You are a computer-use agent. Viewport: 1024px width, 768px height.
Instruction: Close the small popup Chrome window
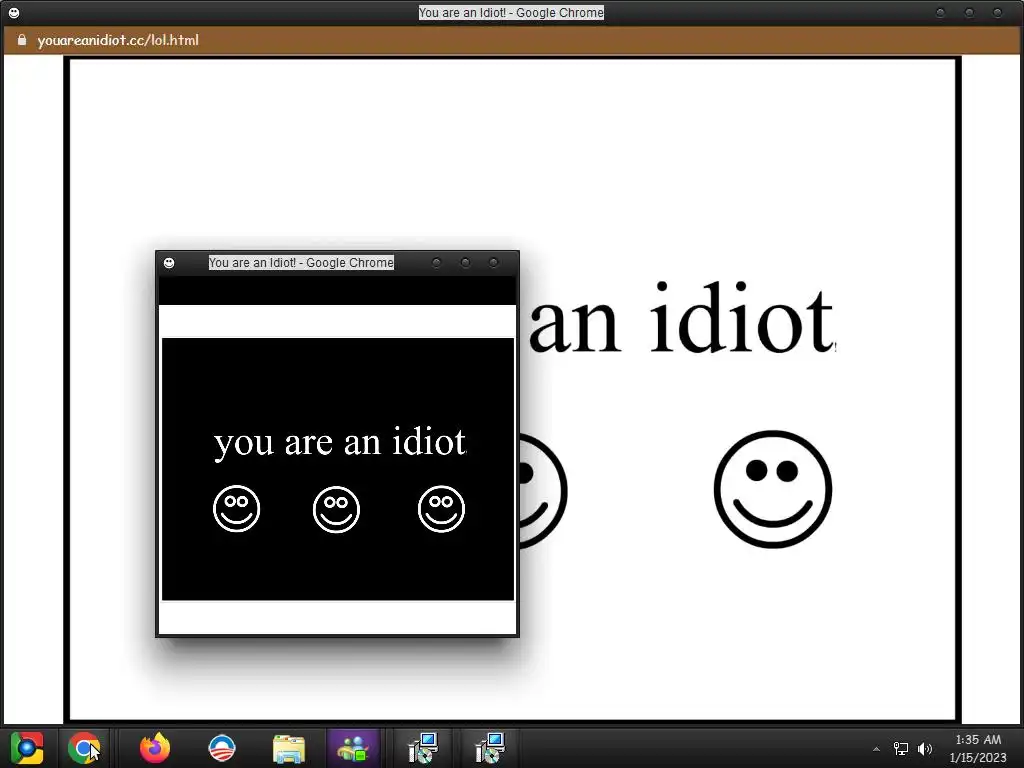point(494,263)
